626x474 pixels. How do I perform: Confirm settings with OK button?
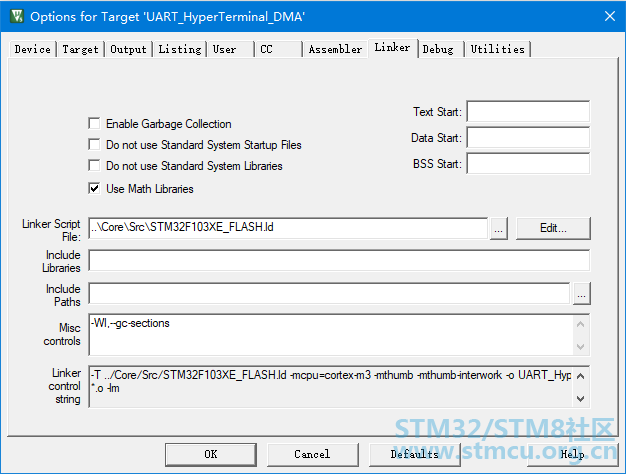(211, 454)
